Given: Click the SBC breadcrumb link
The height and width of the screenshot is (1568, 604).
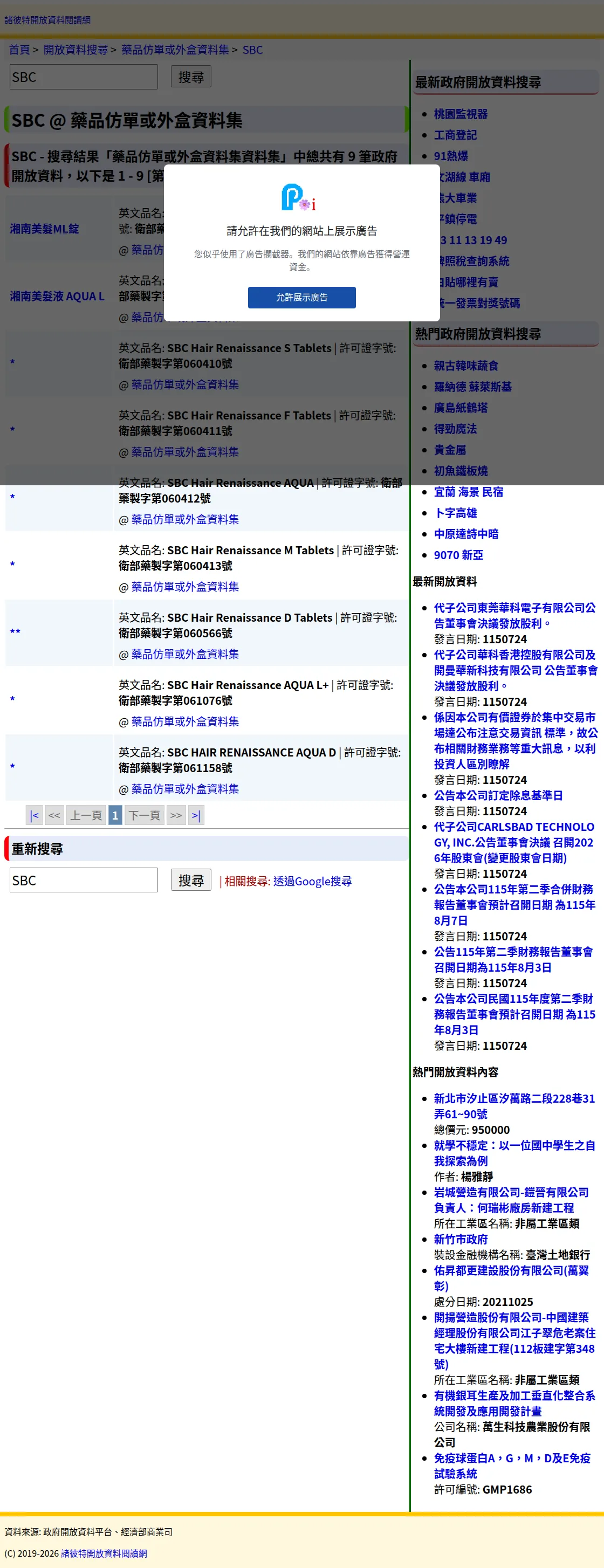Looking at the screenshot, I should coord(253,50).
